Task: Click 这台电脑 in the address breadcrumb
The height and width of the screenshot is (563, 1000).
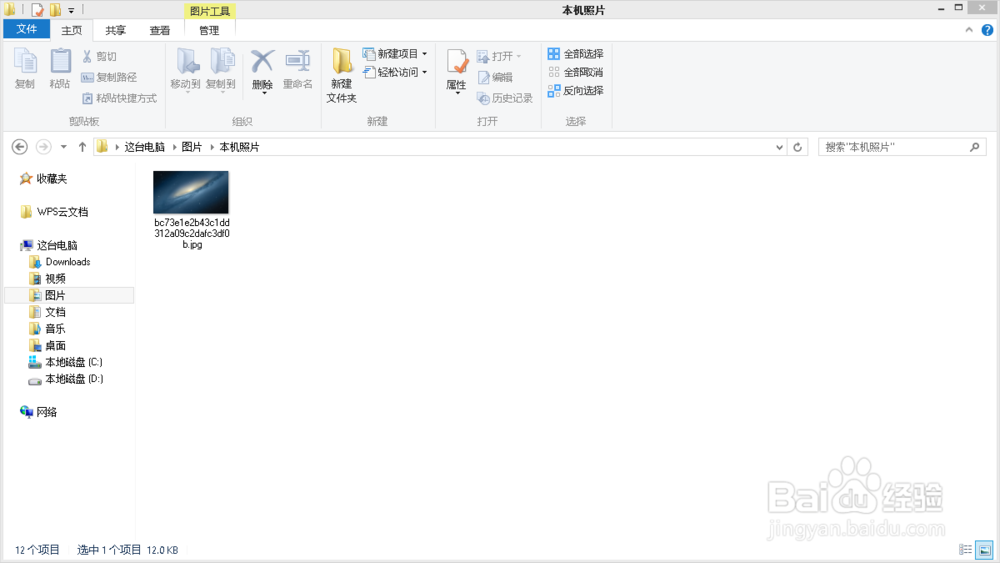Action: 144,147
